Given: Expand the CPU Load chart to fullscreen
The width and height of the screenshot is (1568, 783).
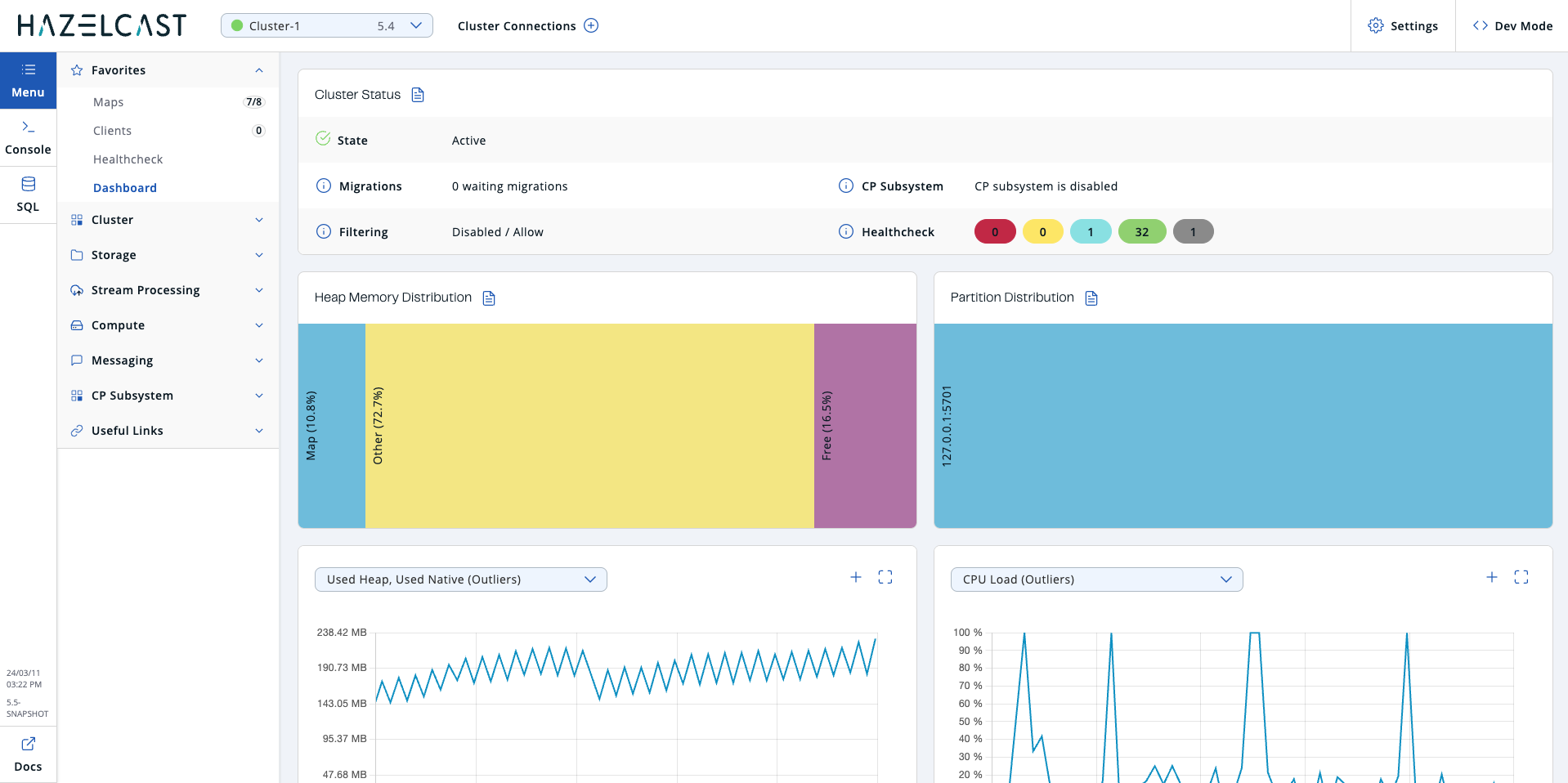Looking at the screenshot, I should pyautogui.click(x=1521, y=577).
